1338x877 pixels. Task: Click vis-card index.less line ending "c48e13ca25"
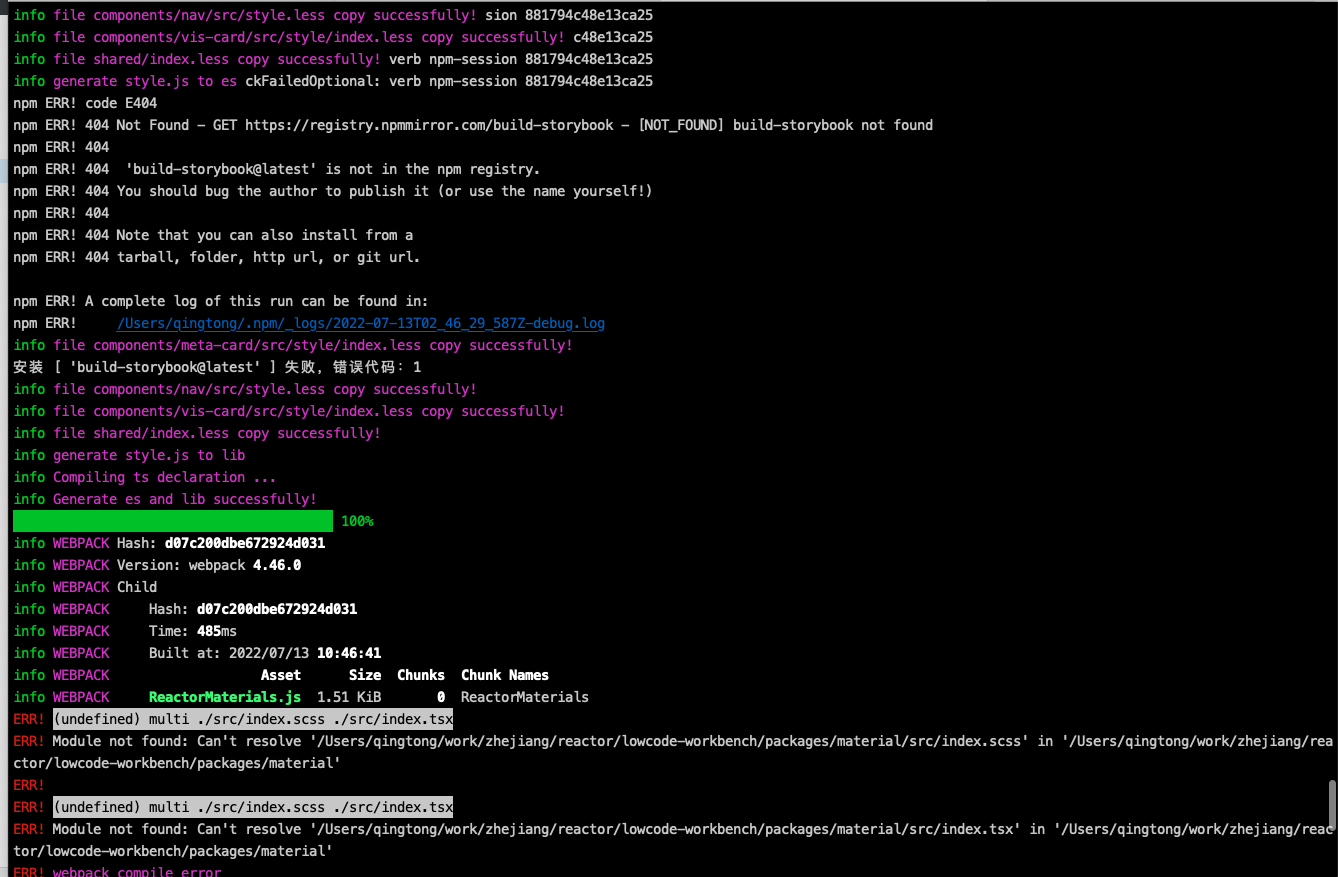(x=333, y=37)
